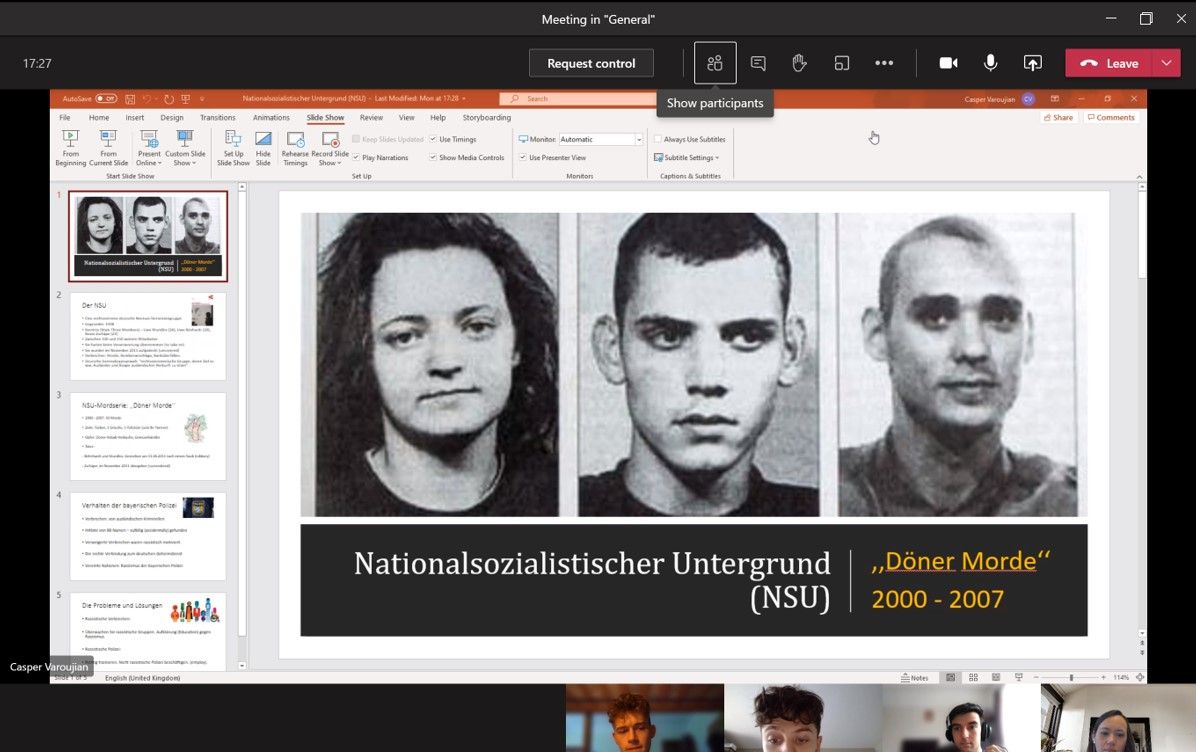Collapse the PowerPoint ribbon
Screen dimensions: 1196x752
click(x=1140, y=177)
